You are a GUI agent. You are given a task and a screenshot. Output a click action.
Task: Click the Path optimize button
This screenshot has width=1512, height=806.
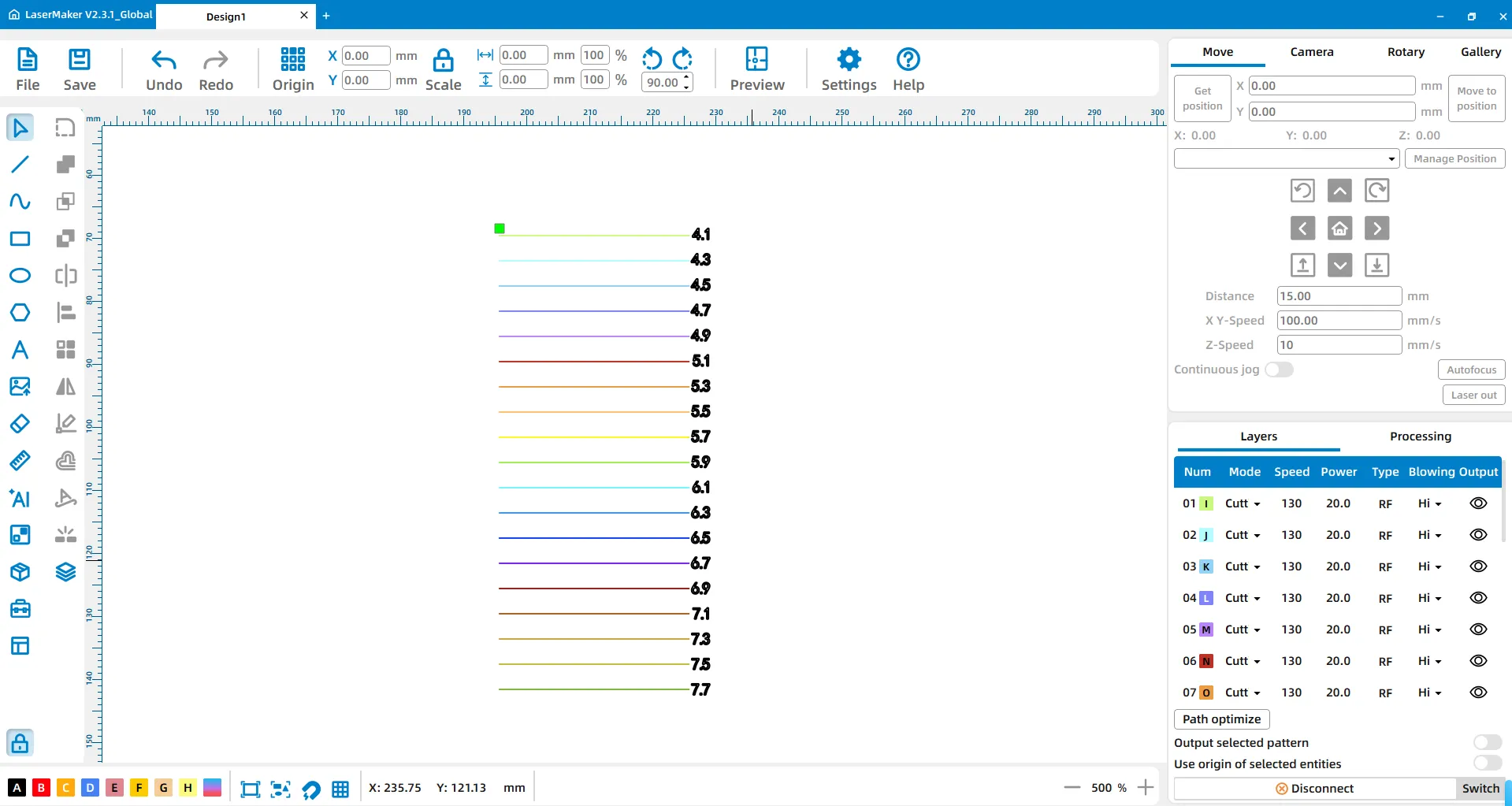(x=1221, y=719)
